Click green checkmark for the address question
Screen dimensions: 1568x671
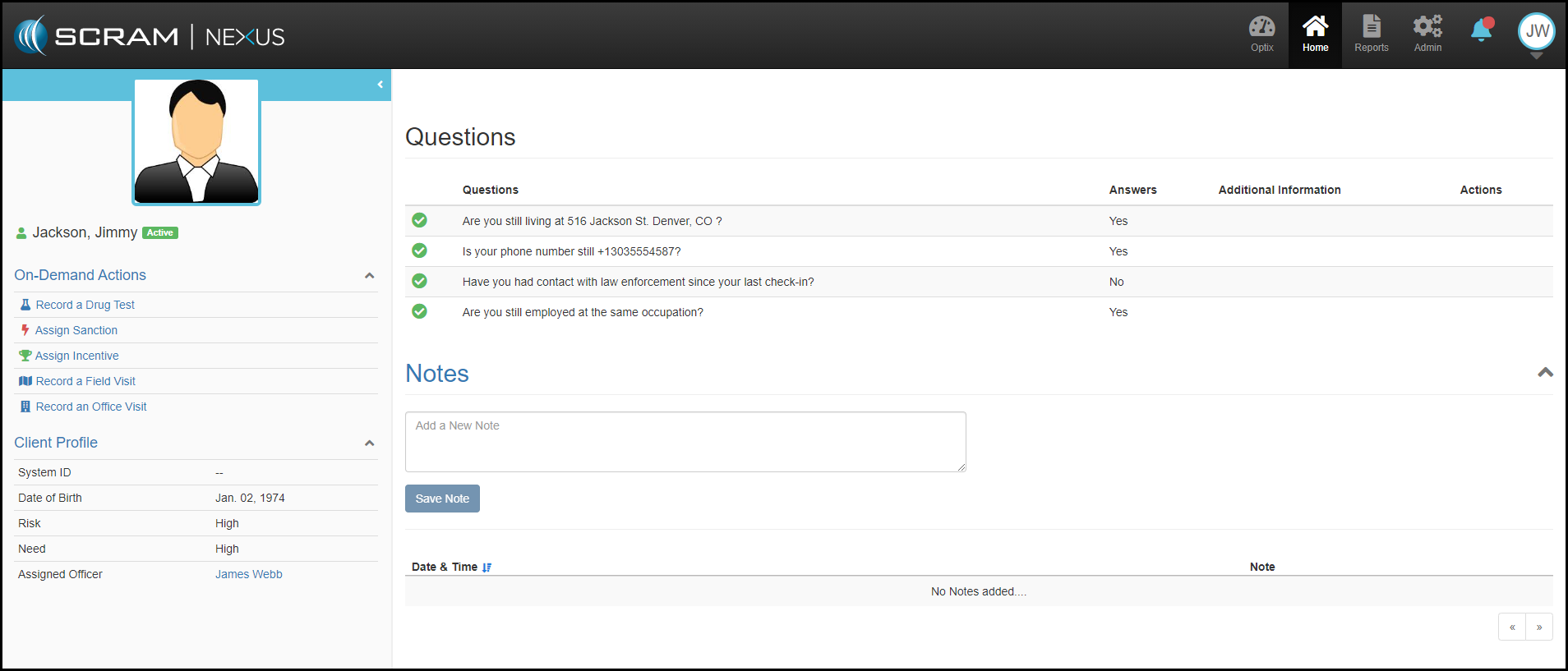coord(419,220)
